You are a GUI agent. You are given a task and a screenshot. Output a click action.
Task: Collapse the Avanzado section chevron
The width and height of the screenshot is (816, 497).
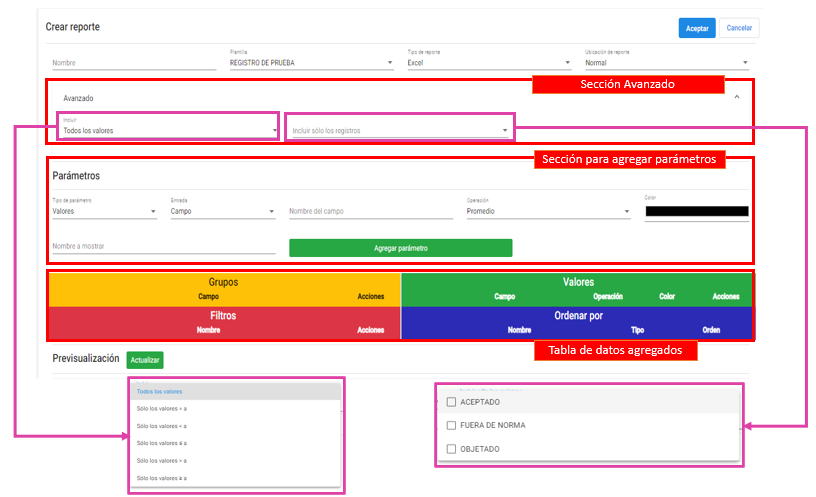point(737,97)
